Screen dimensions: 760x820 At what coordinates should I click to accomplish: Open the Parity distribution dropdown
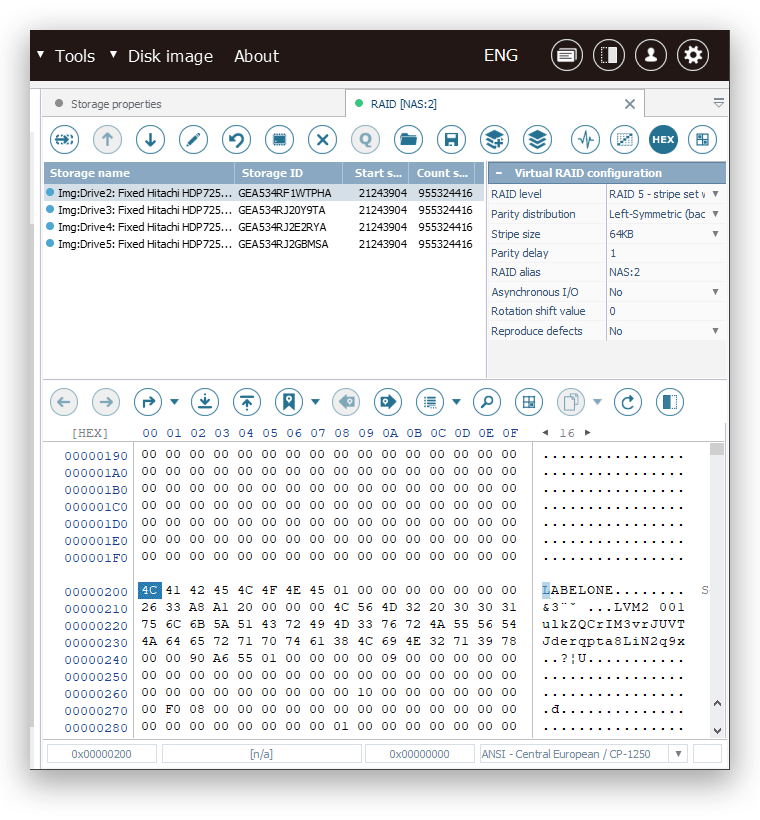pyautogui.click(x=716, y=214)
